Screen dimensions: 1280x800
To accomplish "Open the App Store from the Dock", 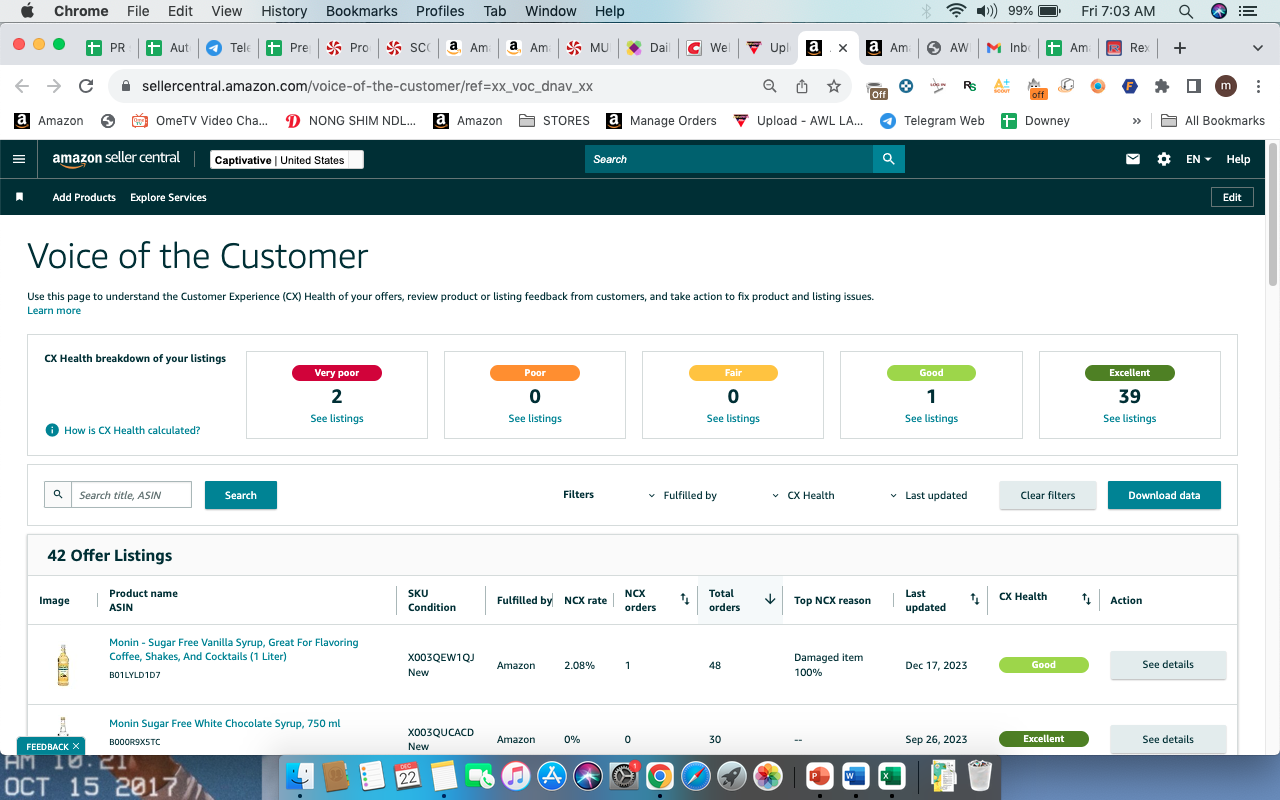I will pos(552,776).
